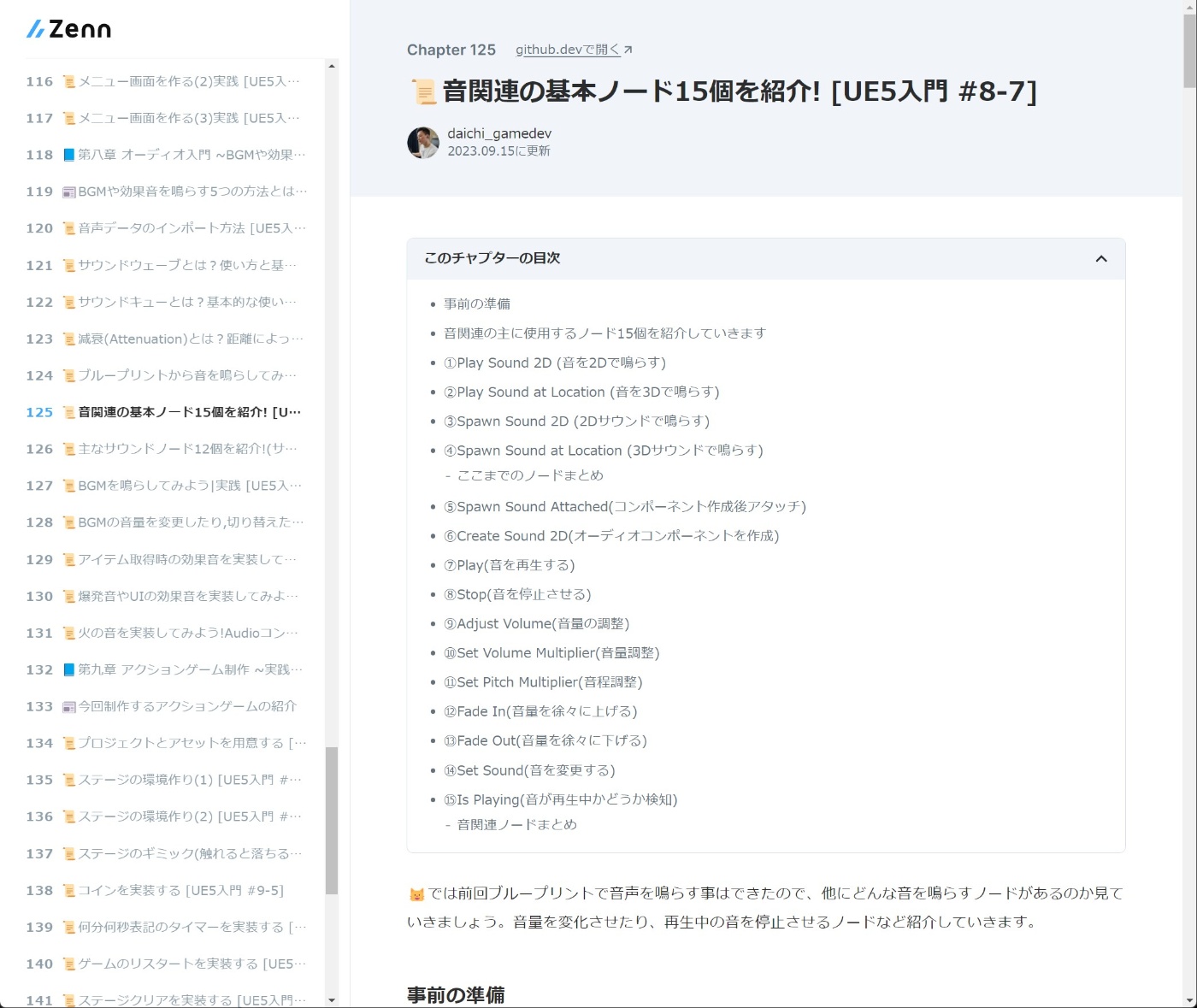This screenshot has height=1008, width=1197.
Task: Click the newspaper icon beside chapter 133
Action: pyautogui.click(x=67, y=706)
